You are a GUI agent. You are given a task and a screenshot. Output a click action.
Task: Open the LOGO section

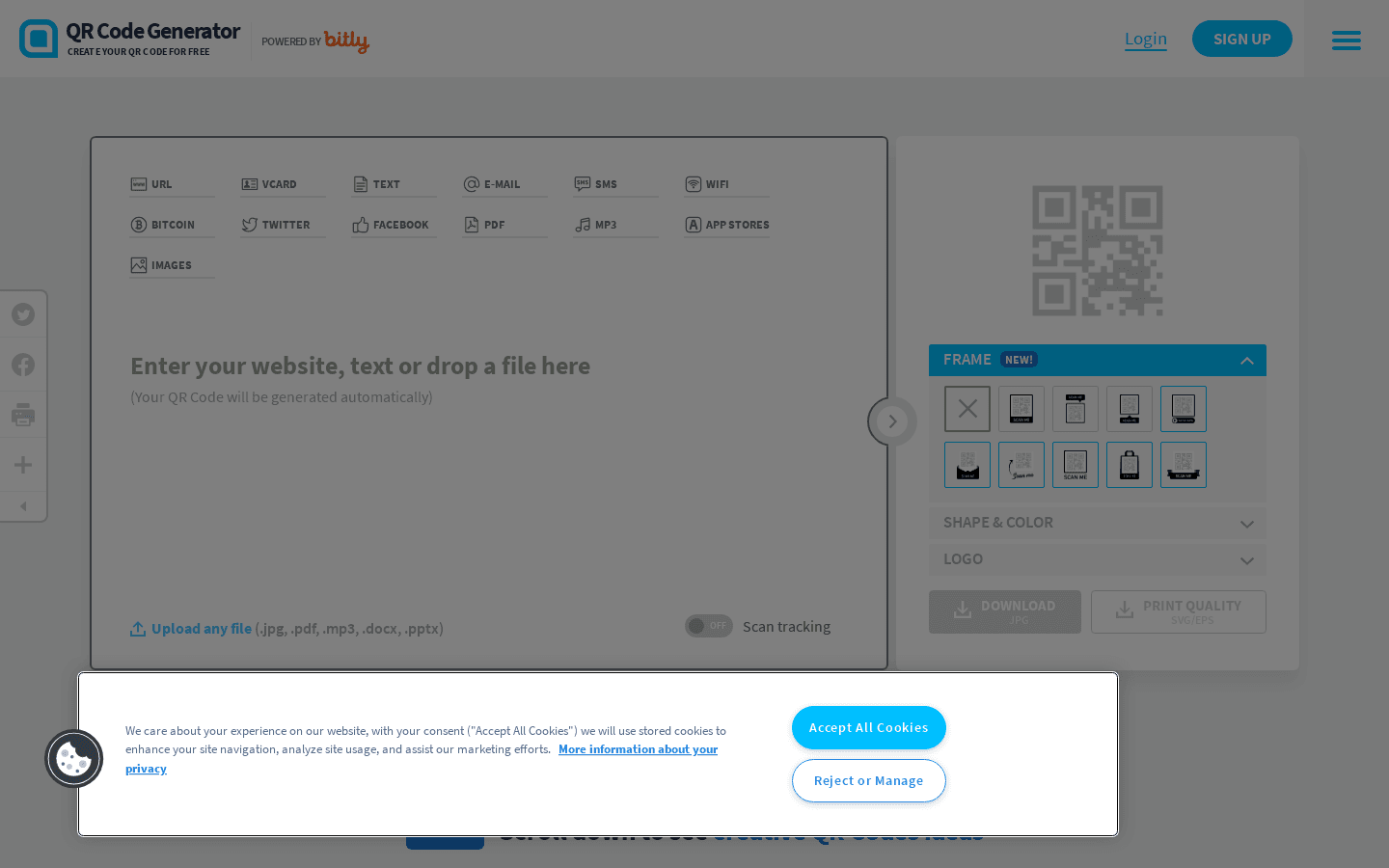(x=1097, y=559)
